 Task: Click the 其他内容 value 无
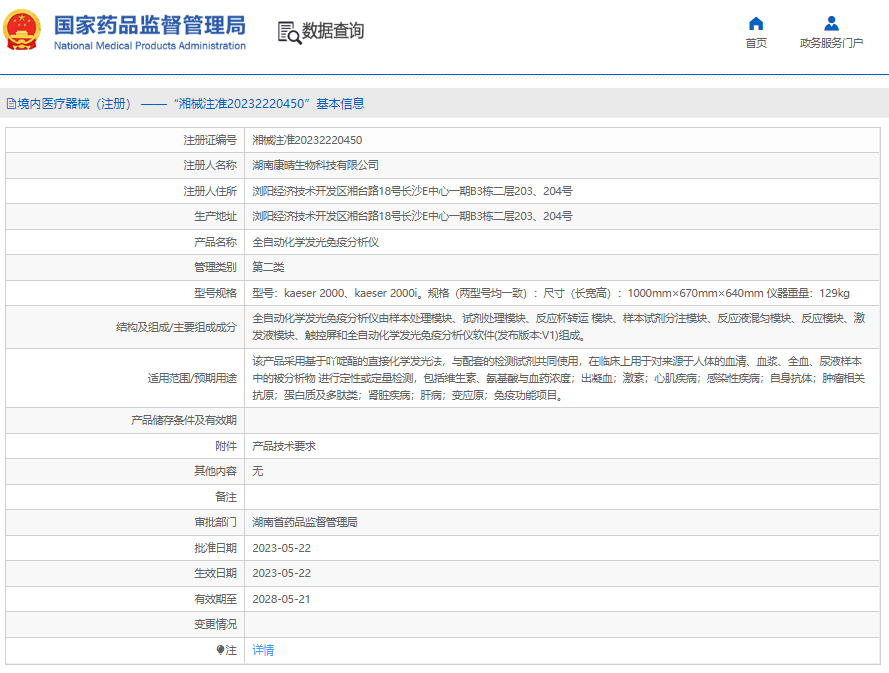pos(257,471)
